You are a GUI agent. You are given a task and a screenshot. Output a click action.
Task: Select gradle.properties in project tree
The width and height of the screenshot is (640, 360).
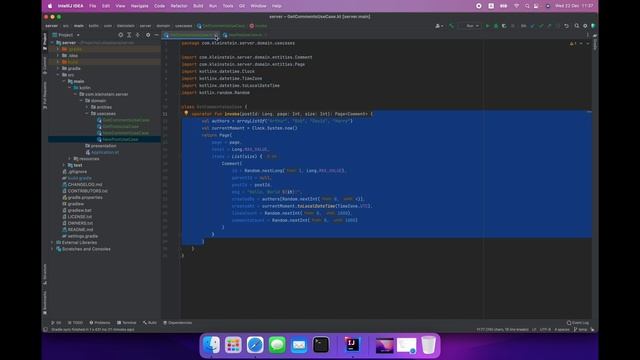coord(85,197)
